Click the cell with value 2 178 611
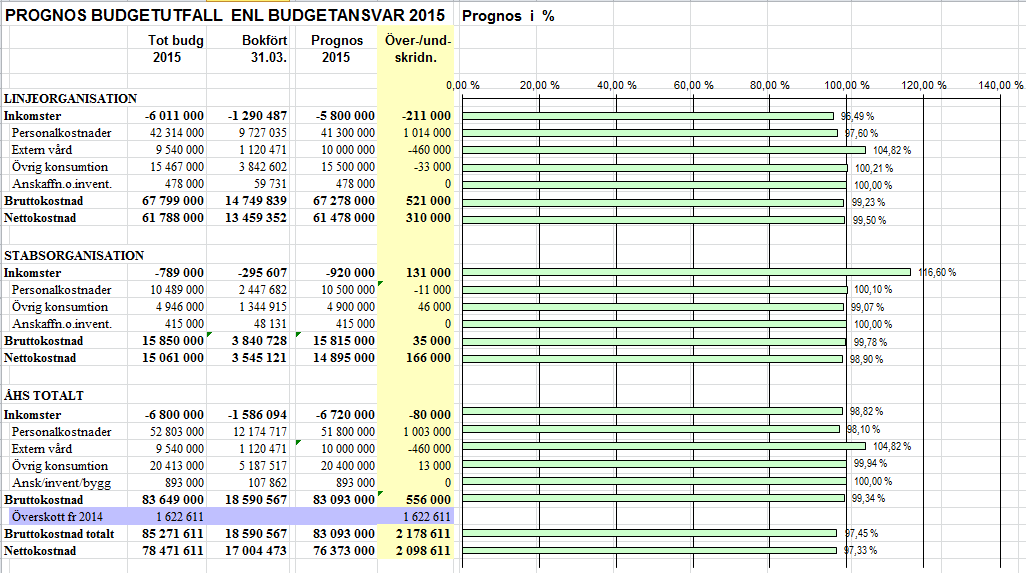1026x573 pixels. [x=423, y=534]
